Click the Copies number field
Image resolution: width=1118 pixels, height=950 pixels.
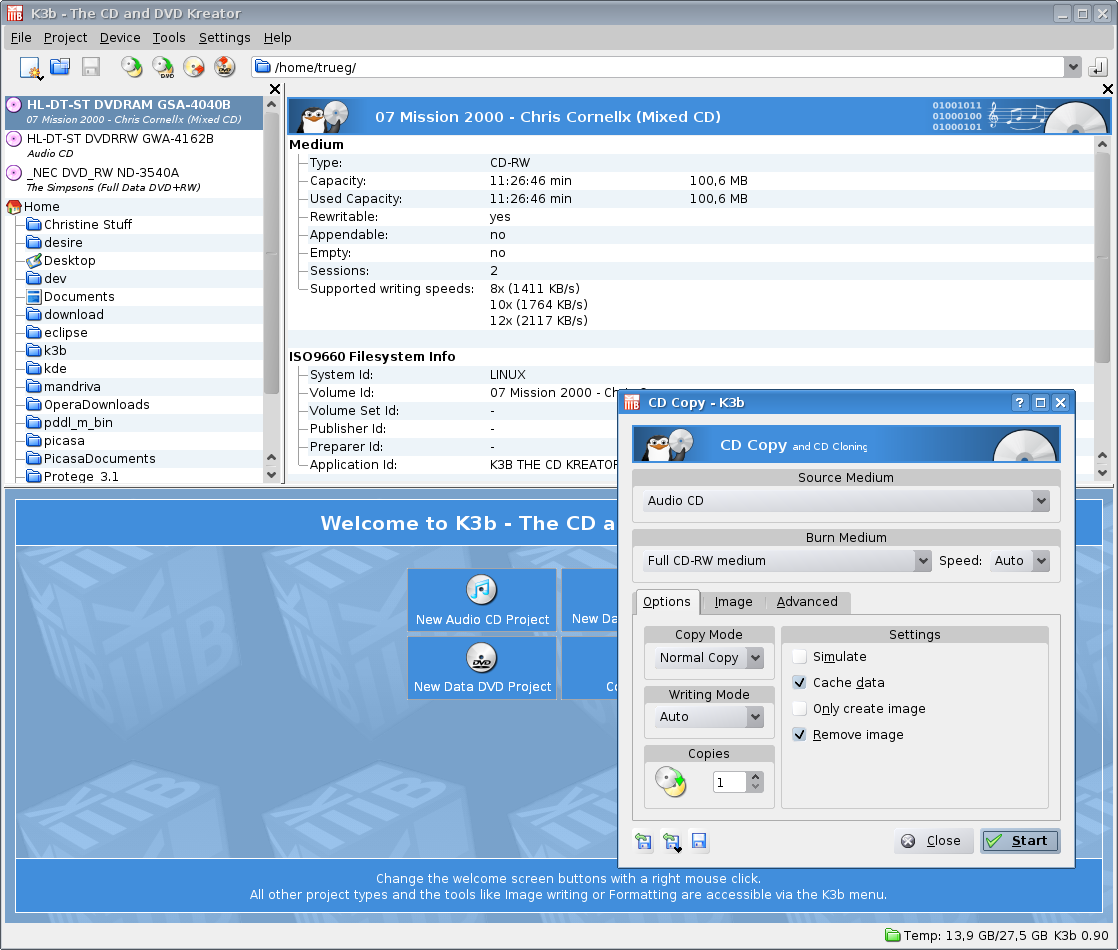point(729,782)
